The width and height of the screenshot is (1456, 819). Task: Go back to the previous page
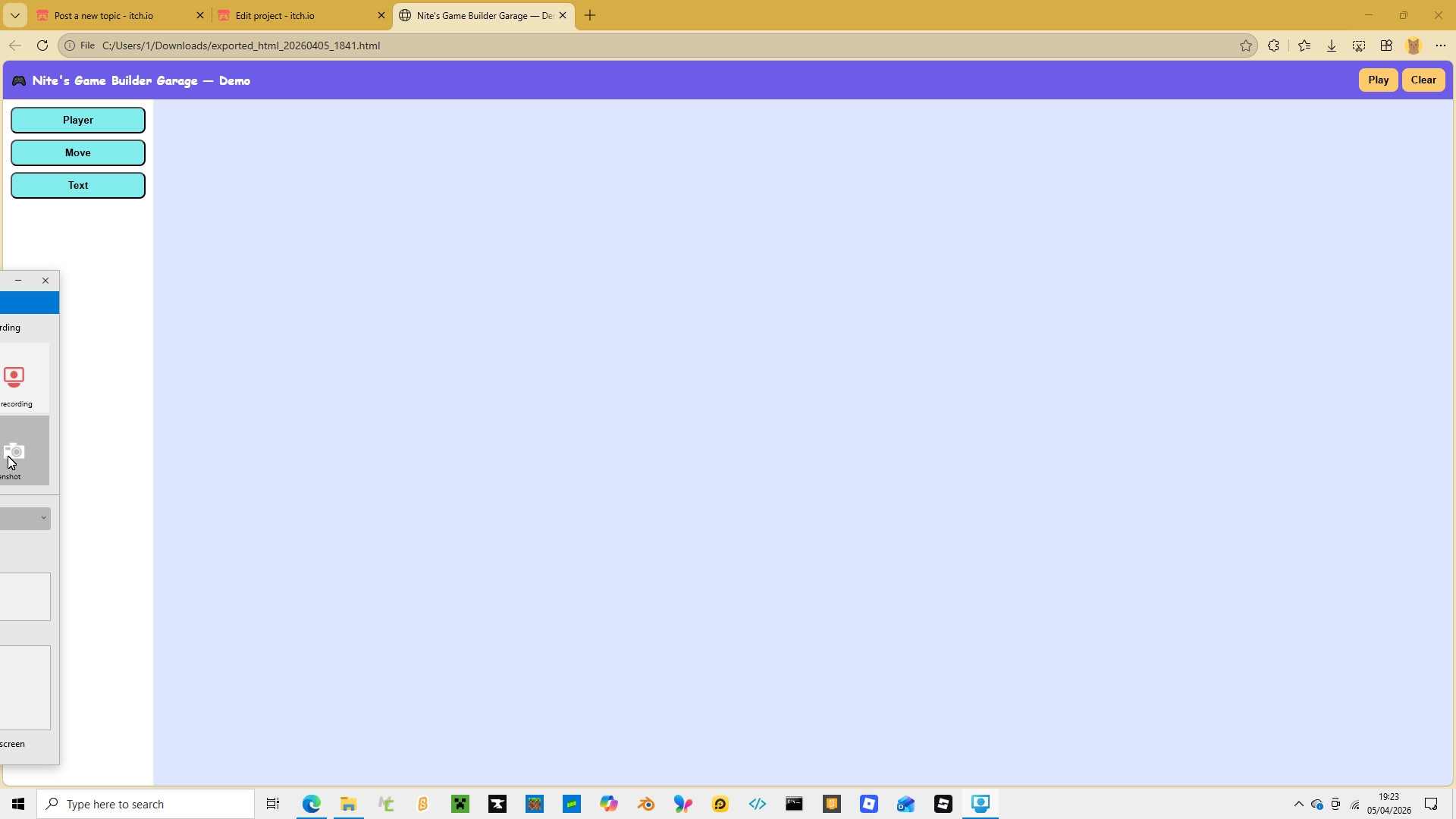tap(14, 45)
